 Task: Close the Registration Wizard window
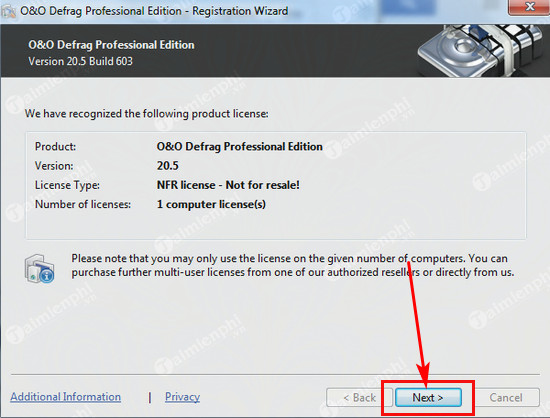529,7
